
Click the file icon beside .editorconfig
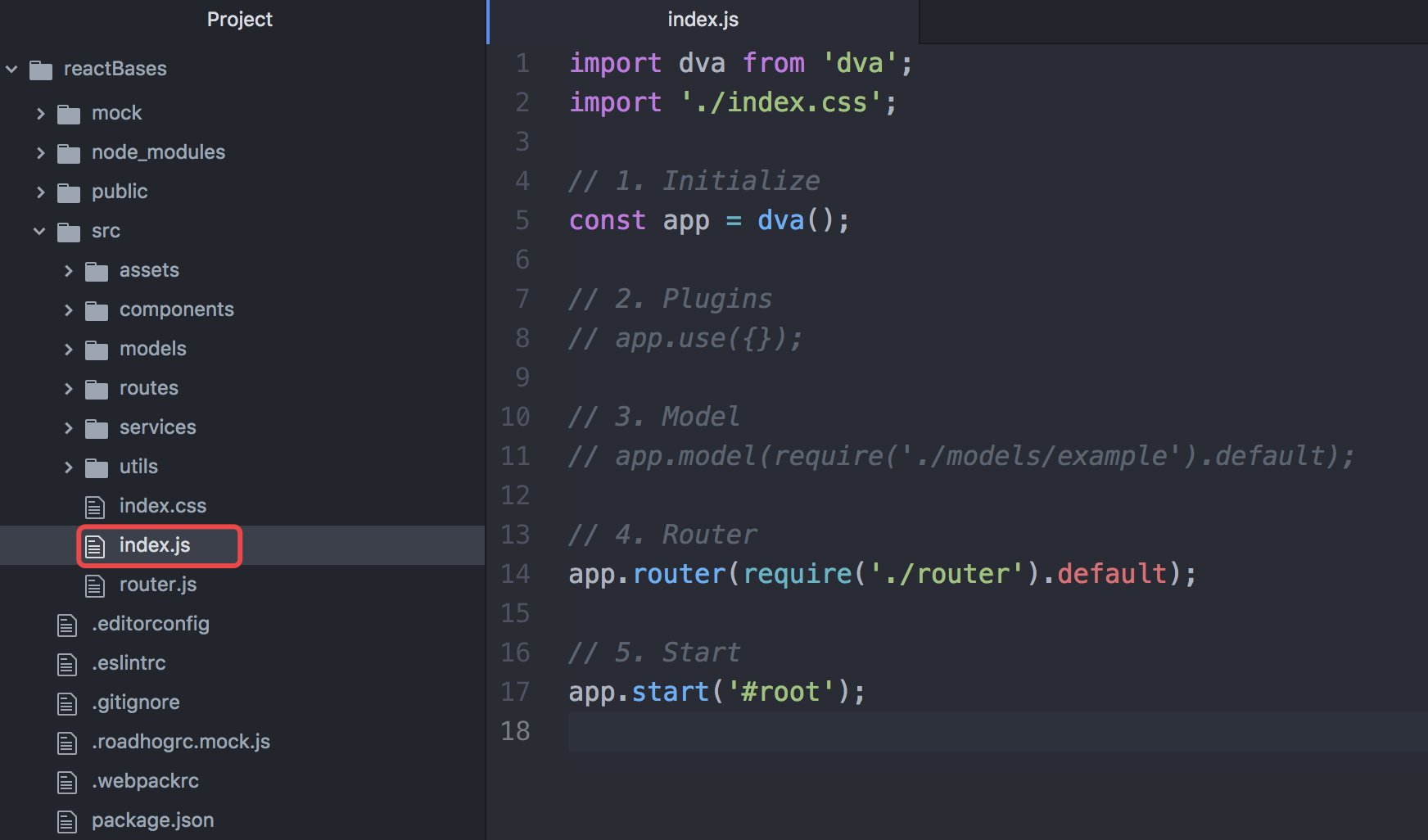[68, 624]
